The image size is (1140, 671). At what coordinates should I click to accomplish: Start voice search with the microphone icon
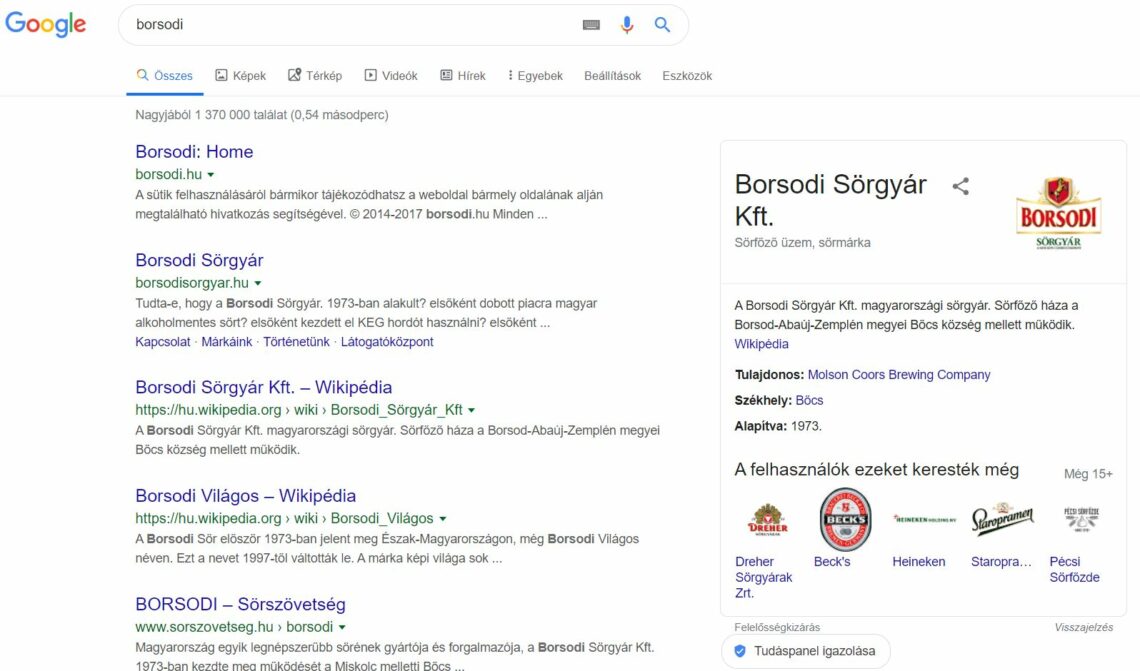pyautogui.click(x=627, y=25)
